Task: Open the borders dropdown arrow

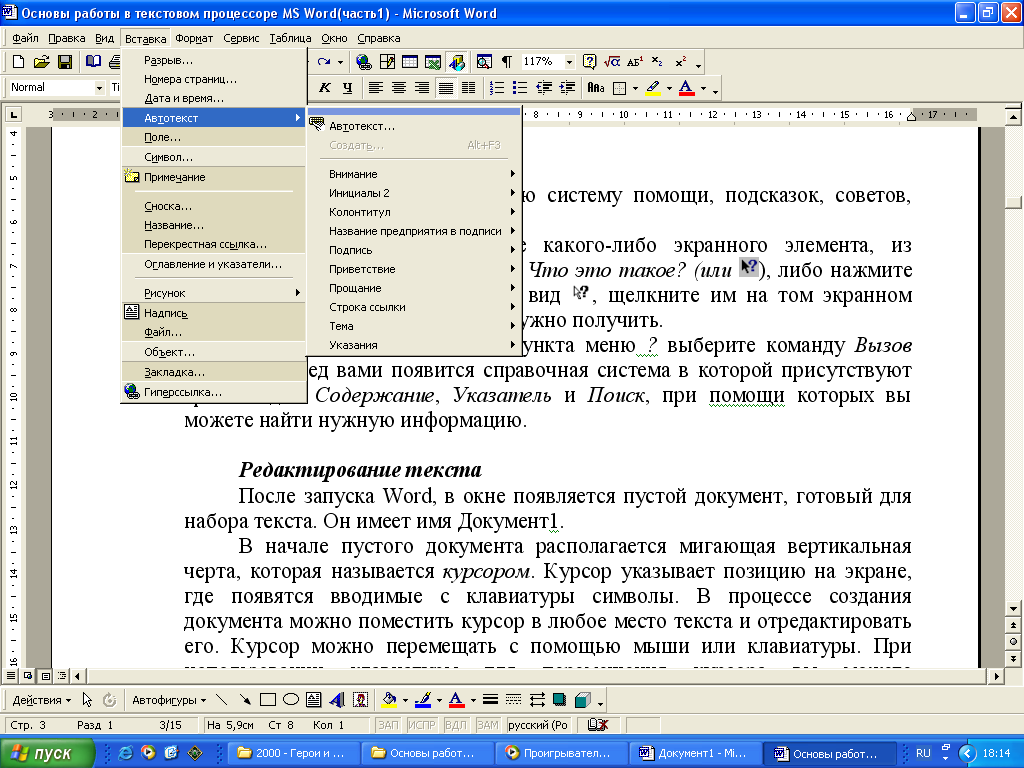Action: click(635, 88)
